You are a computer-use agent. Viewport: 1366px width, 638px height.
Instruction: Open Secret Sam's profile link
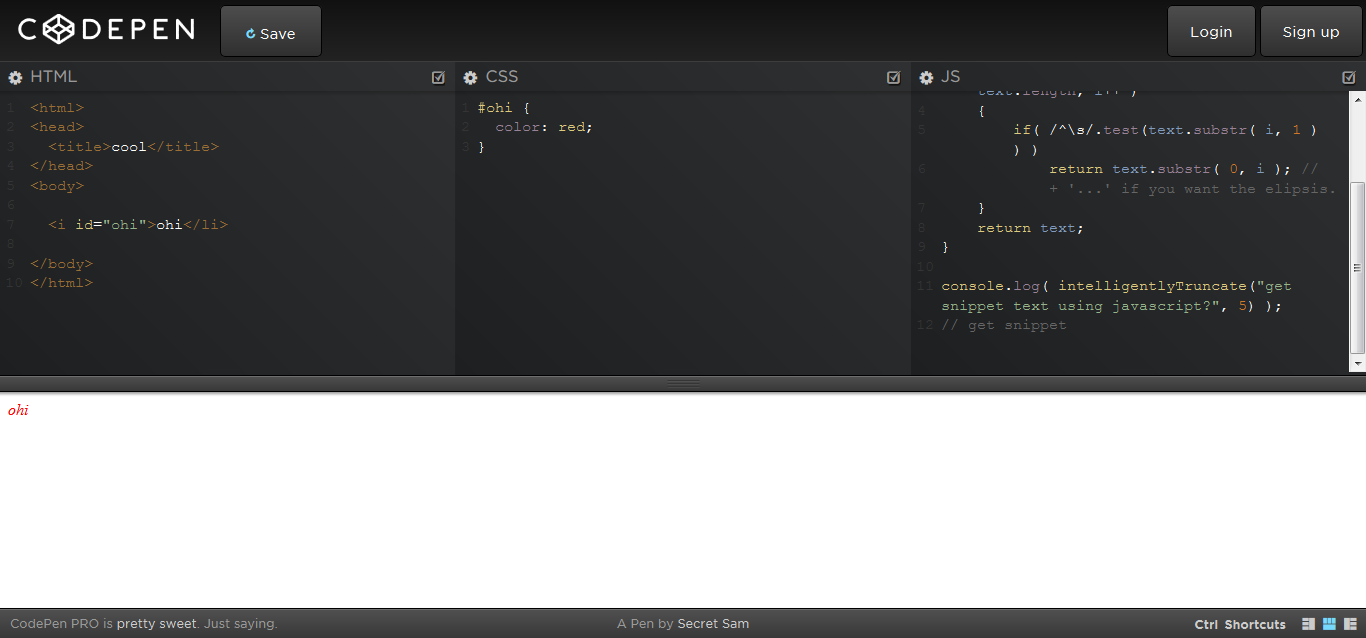coord(713,624)
